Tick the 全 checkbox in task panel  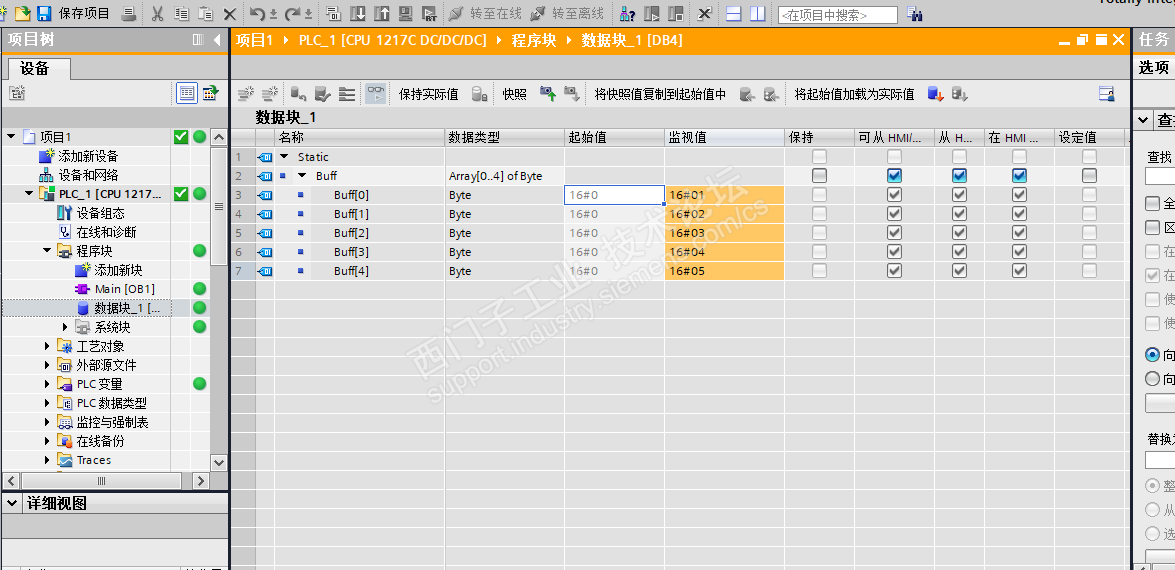point(1153,204)
